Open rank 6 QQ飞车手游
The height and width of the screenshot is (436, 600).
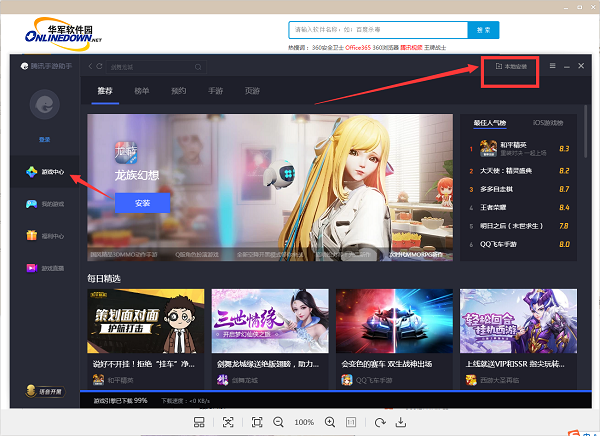498,244
